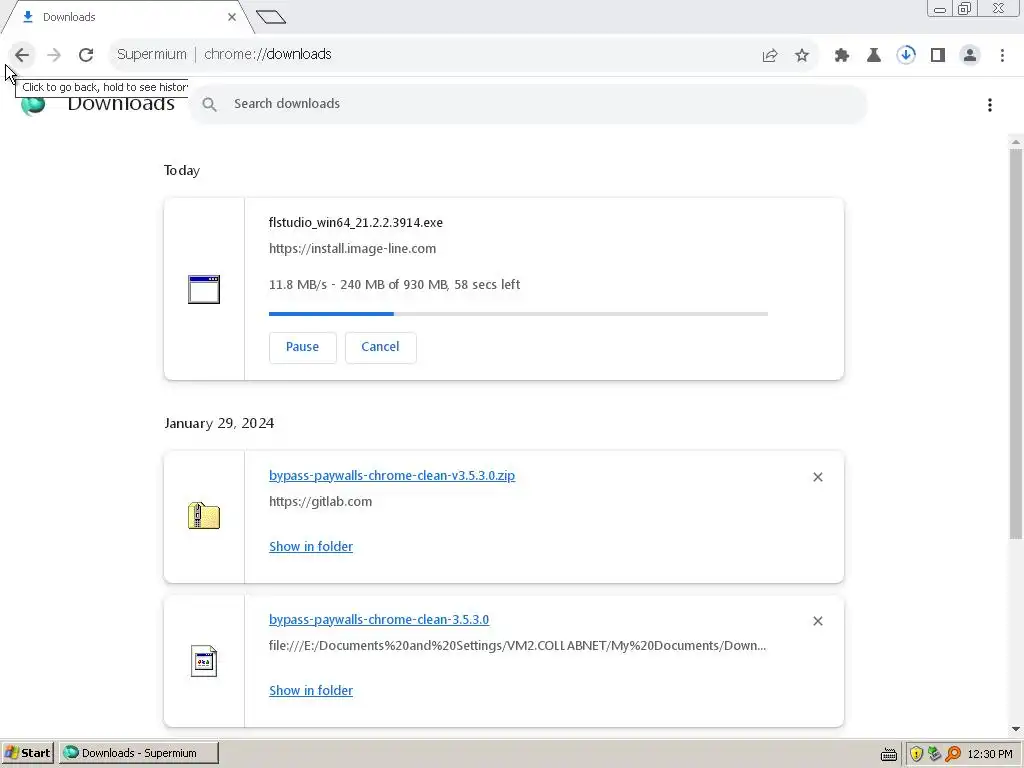Click the zip folder file icon
The image size is (1024, 768).
204,516
